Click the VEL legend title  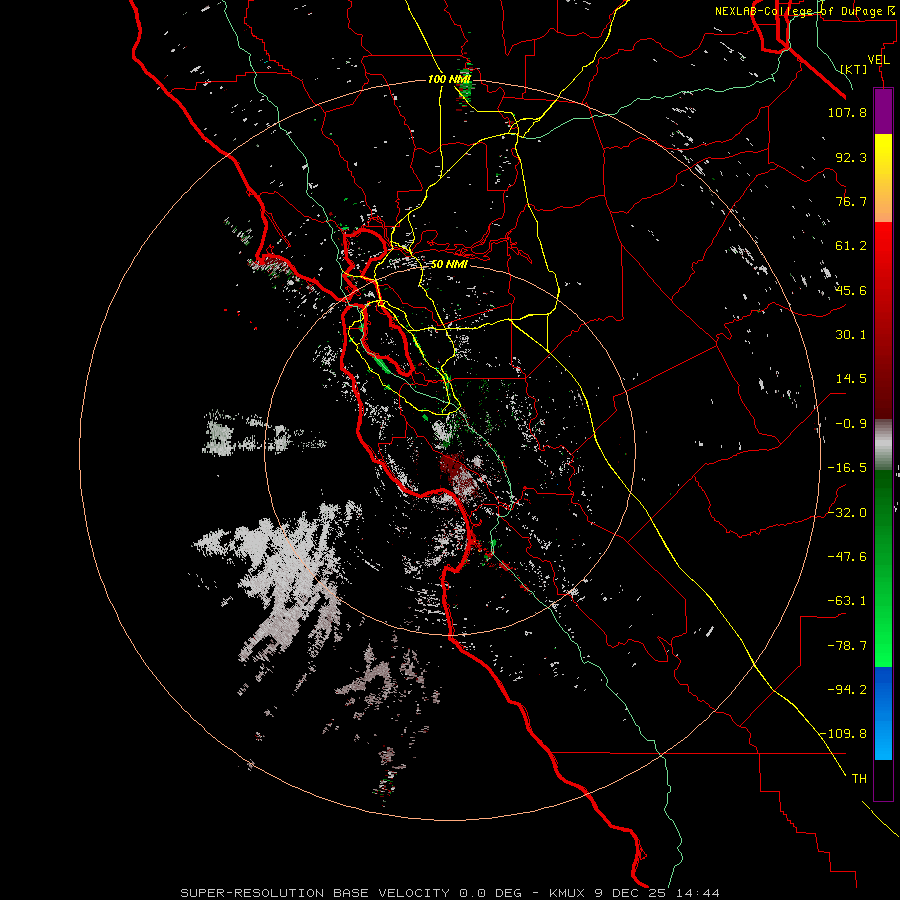878,60
